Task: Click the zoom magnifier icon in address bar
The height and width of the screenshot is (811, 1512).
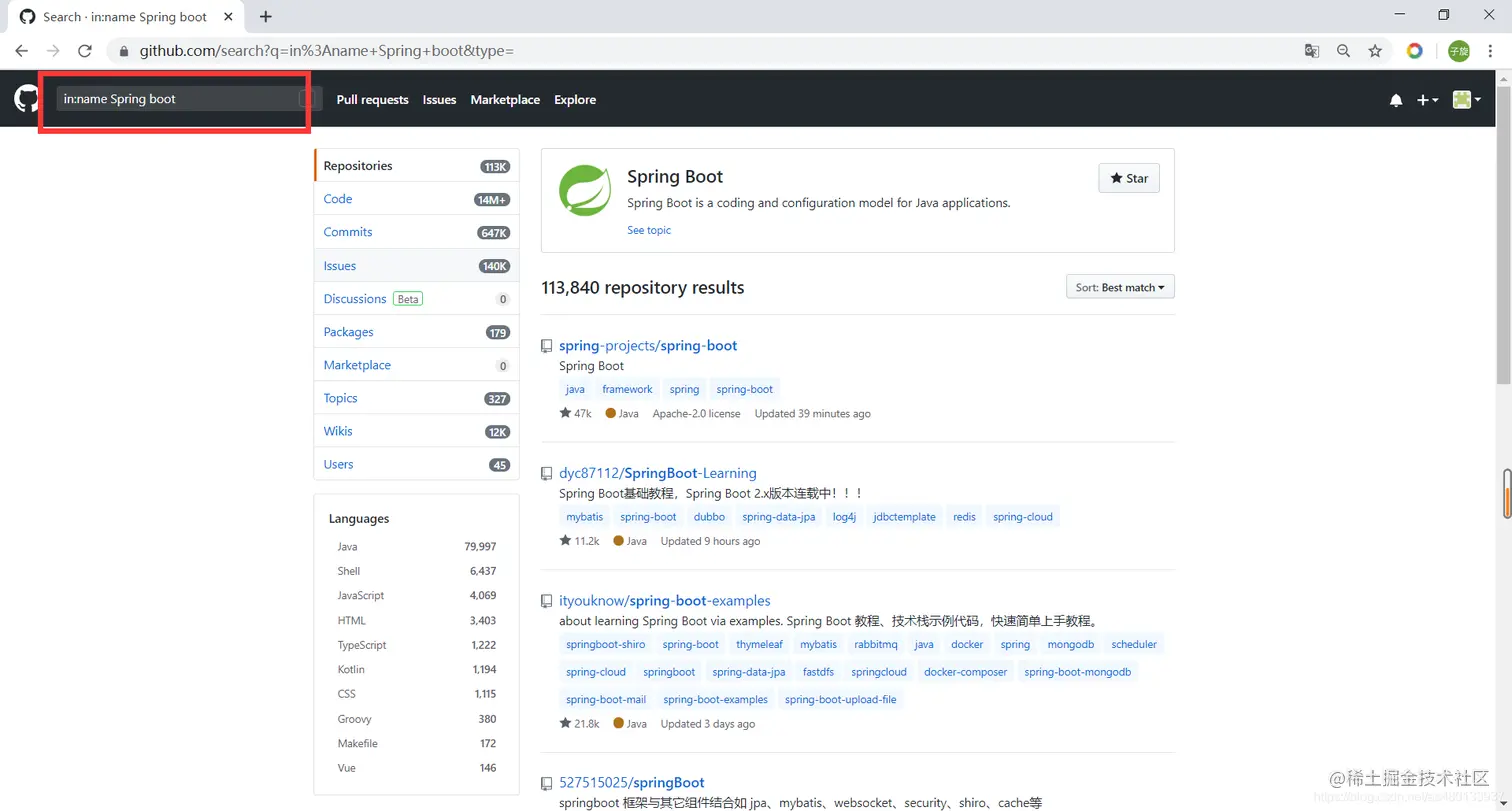Action: [1343, 51]
